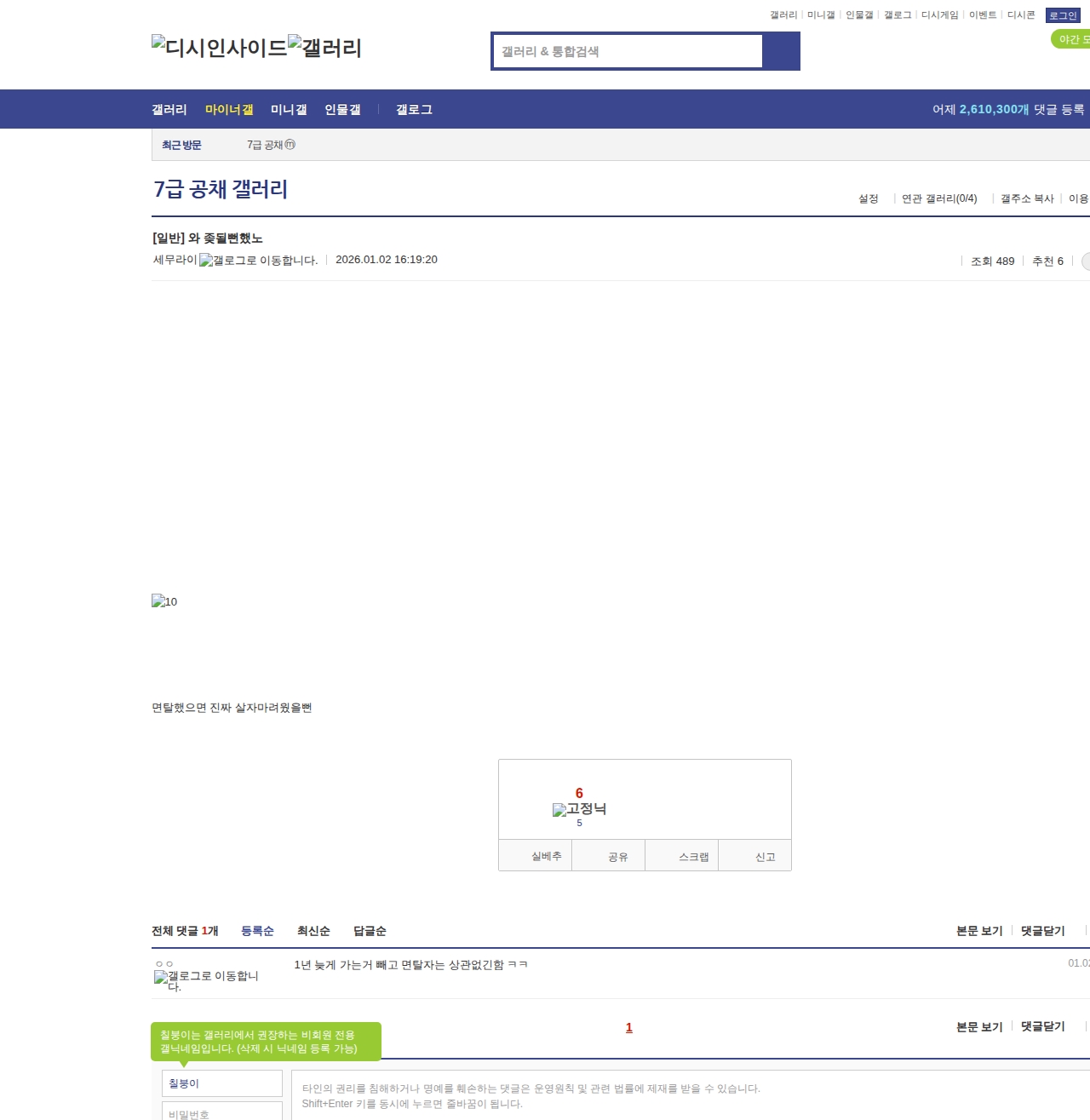This screenshot has height=1120, width=1090.
Task: Open 인물갤 in the blue navigation bar
Action: [x=342, y=110]
